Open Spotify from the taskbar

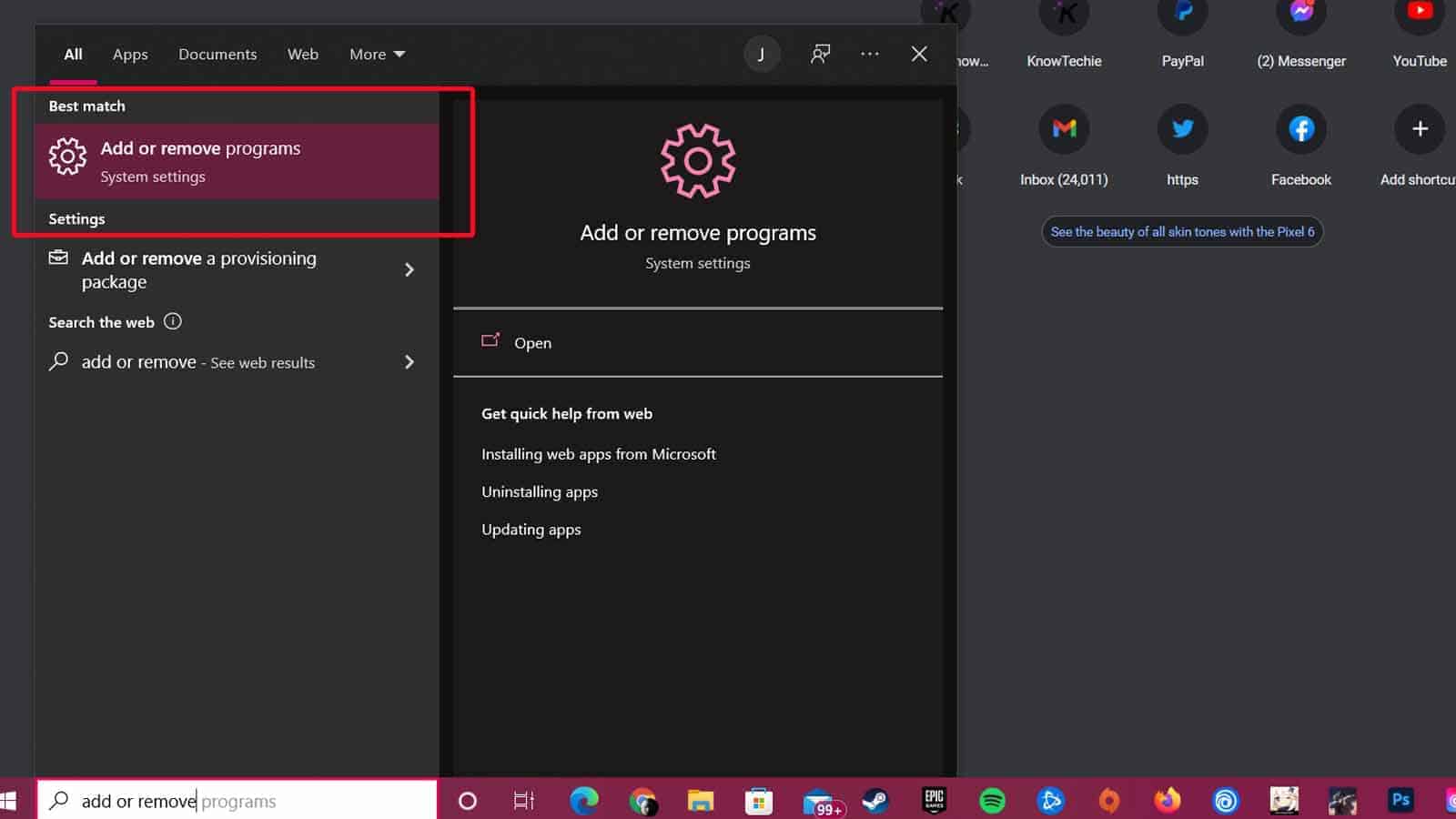click(992, 801)
